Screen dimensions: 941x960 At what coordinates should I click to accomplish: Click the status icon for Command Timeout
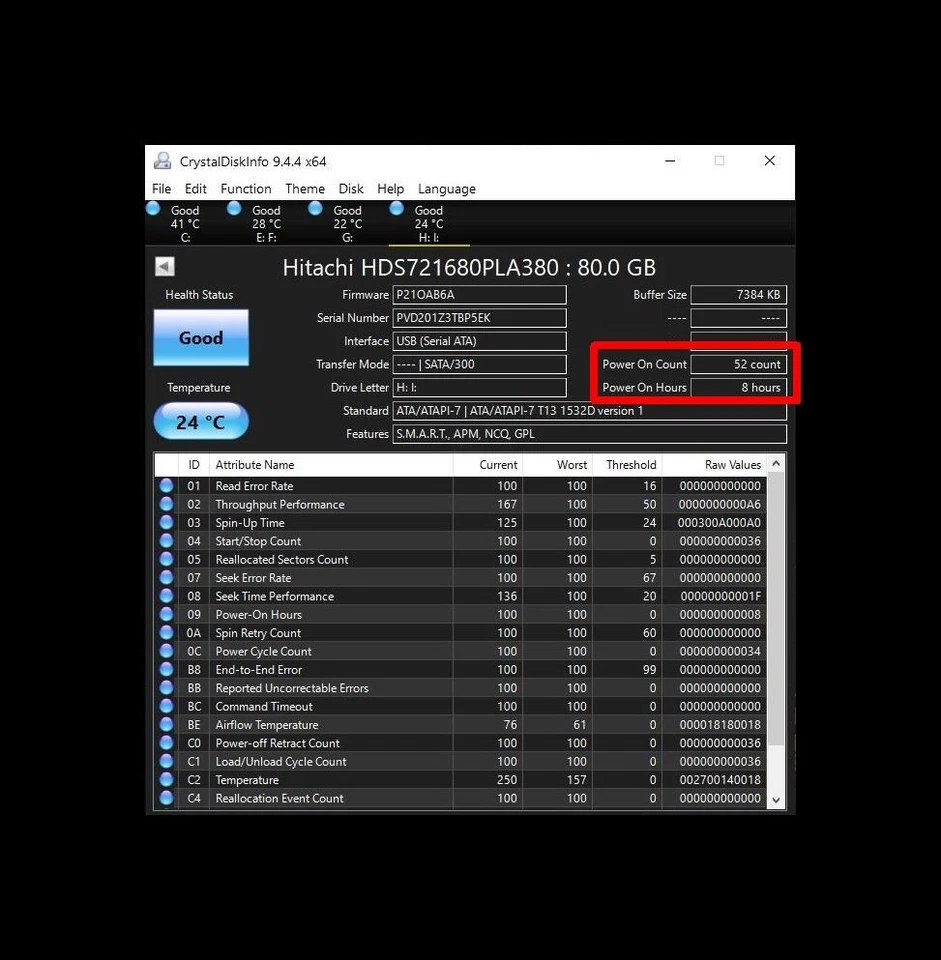(x=166, y=706)
